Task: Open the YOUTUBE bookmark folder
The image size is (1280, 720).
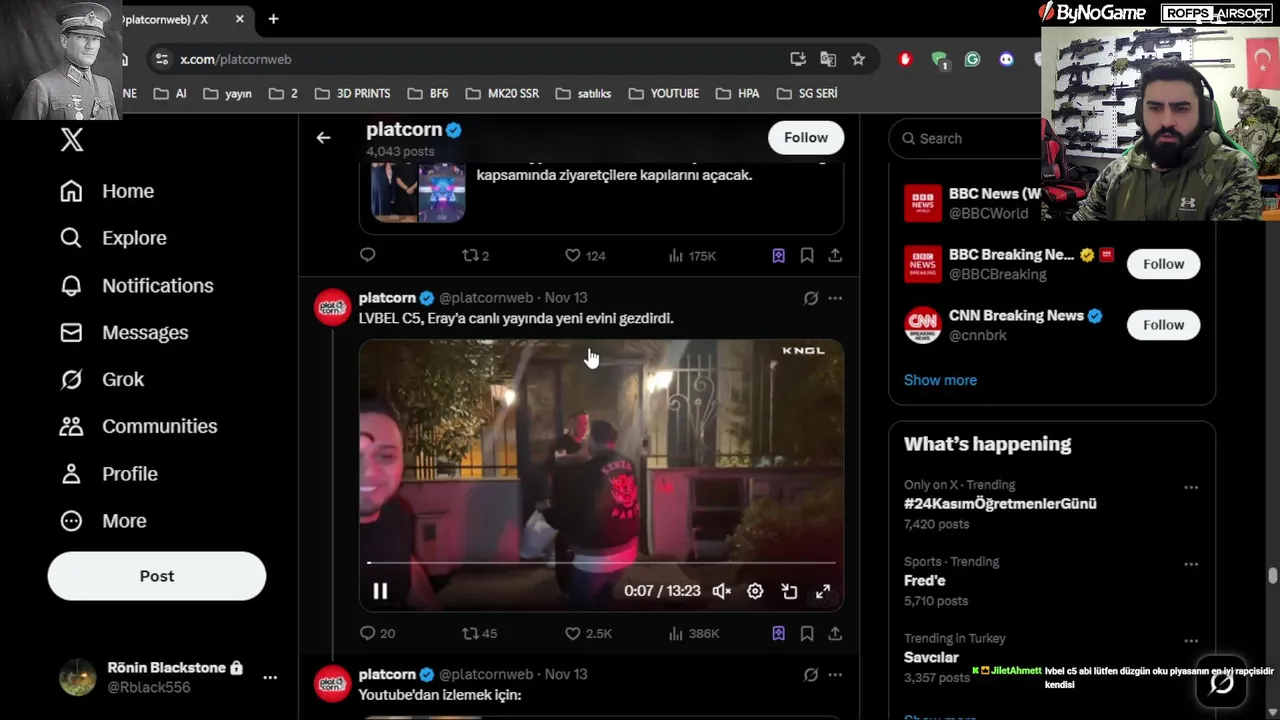Action: point(664,93)
